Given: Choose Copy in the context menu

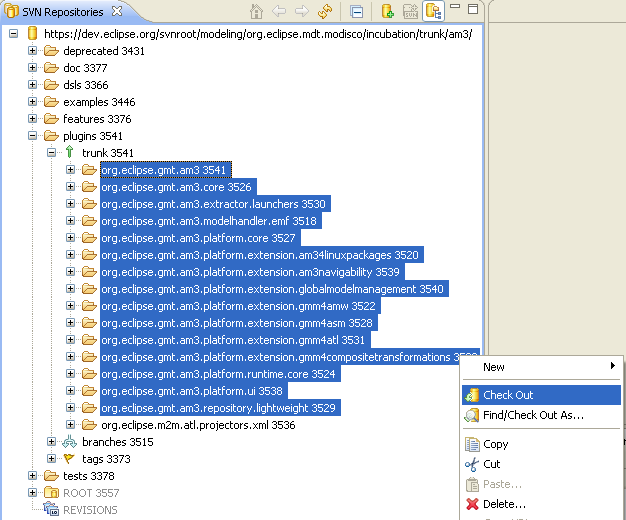Looking at the screenshot, I should [541, 444].
